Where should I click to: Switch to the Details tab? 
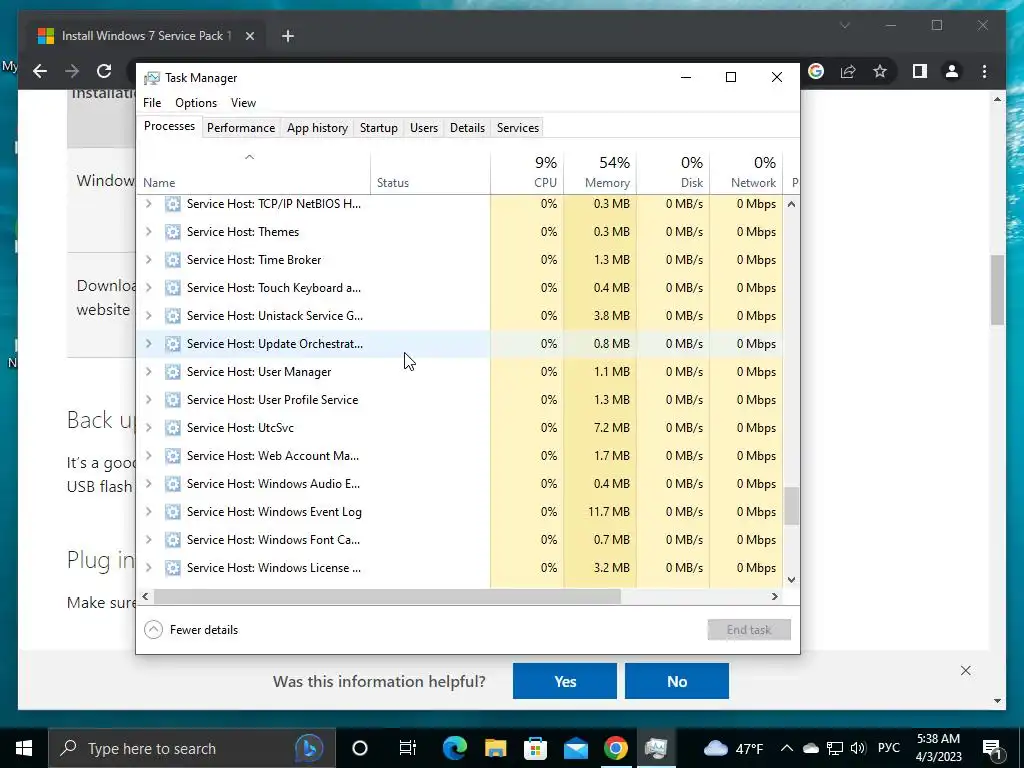pos(468,128)
